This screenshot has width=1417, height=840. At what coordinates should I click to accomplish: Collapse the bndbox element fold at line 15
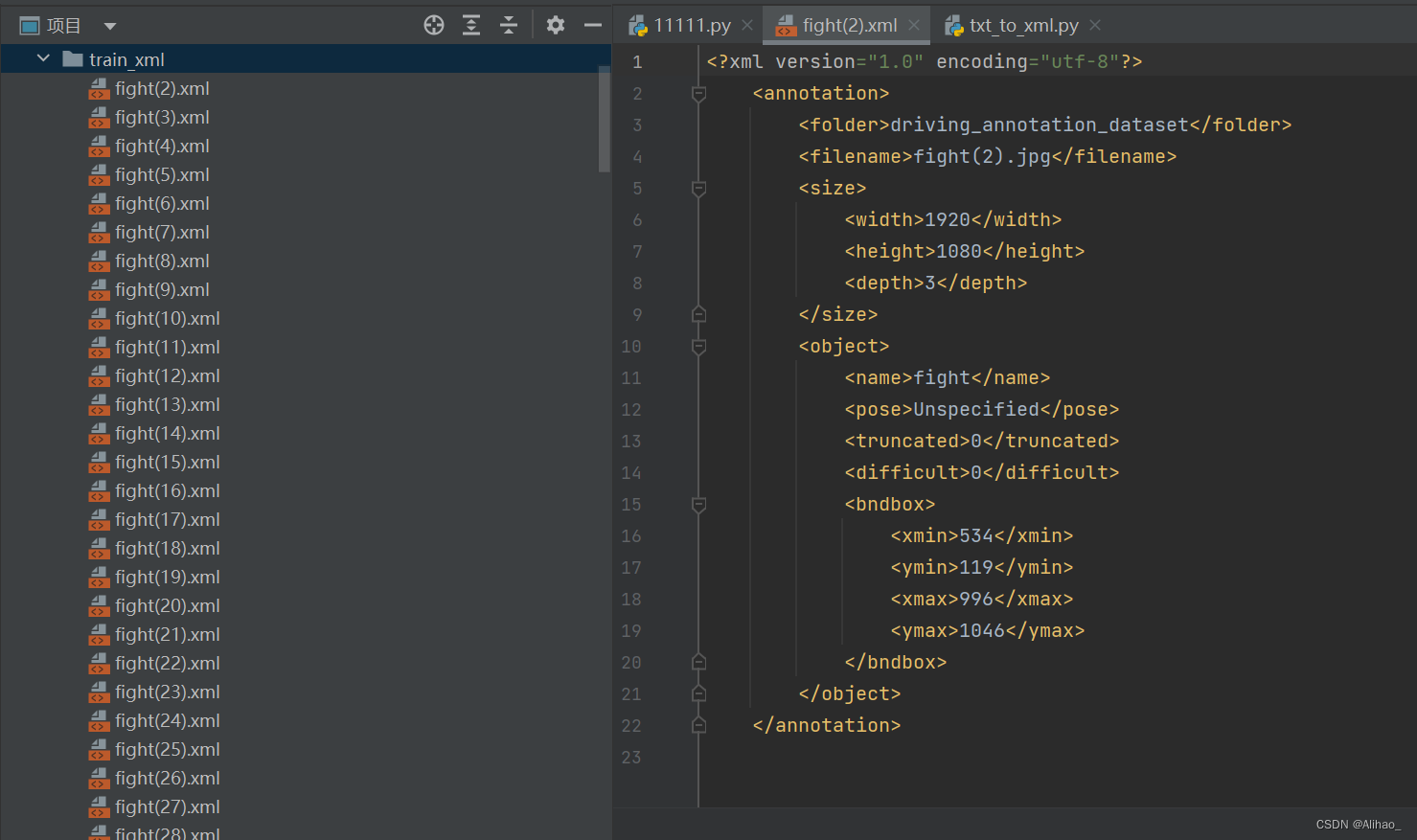pyautogui.click(x=697, y=504)
